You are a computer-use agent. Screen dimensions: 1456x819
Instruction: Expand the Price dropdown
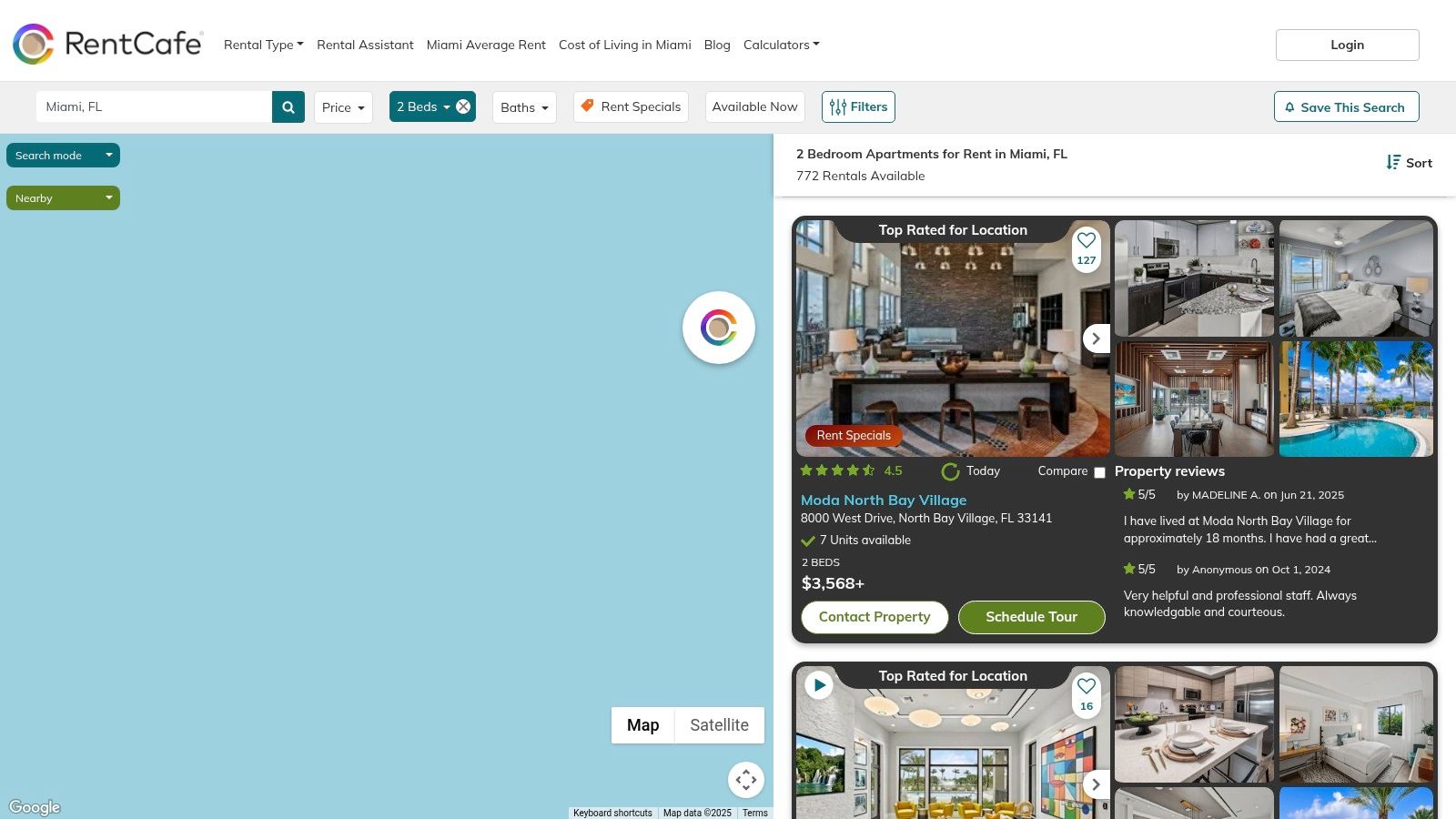click(343, 106)
